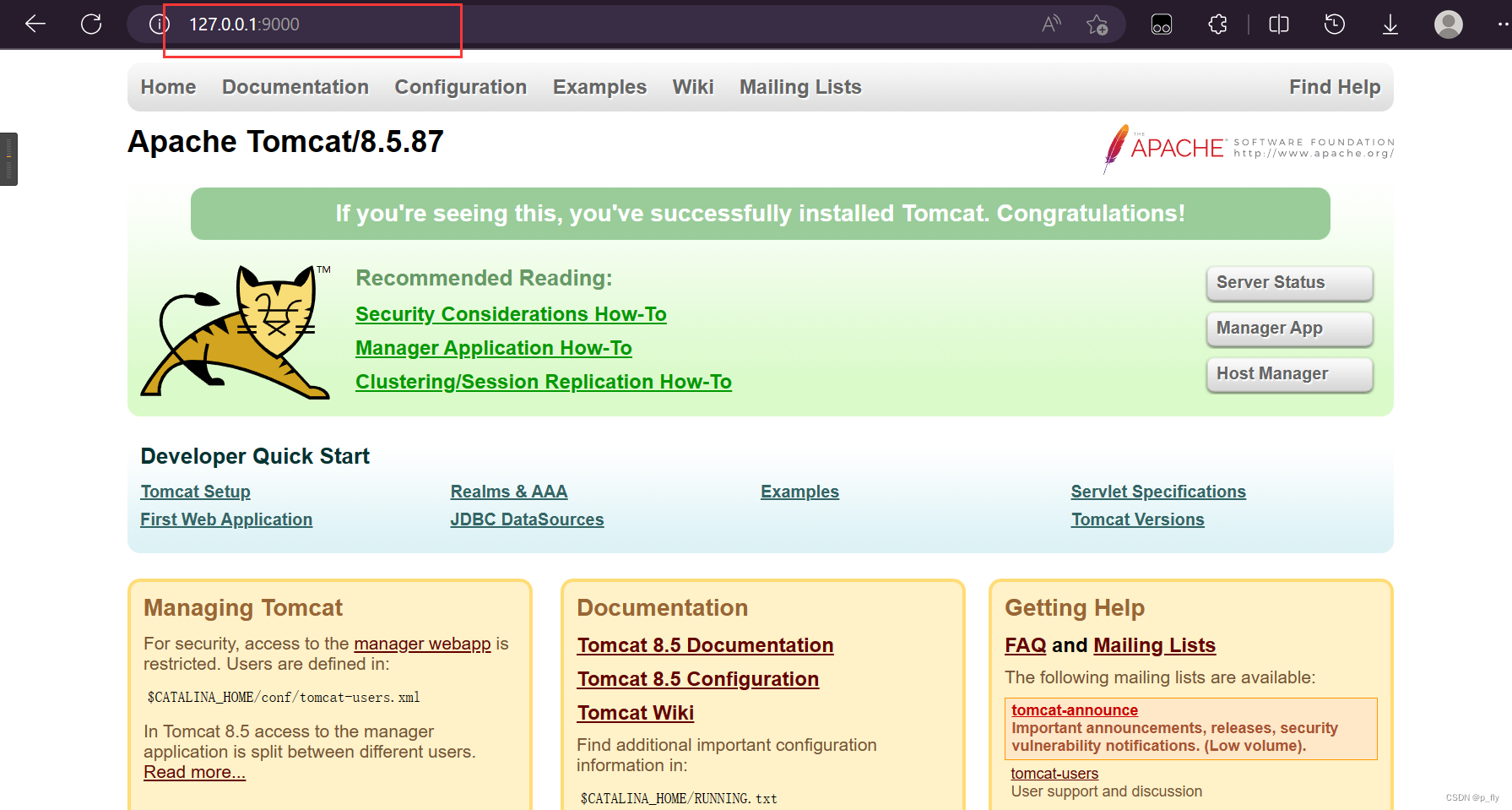Open the JDBC DataSources link
1512x810 pixels.
(x=527, y=519)
